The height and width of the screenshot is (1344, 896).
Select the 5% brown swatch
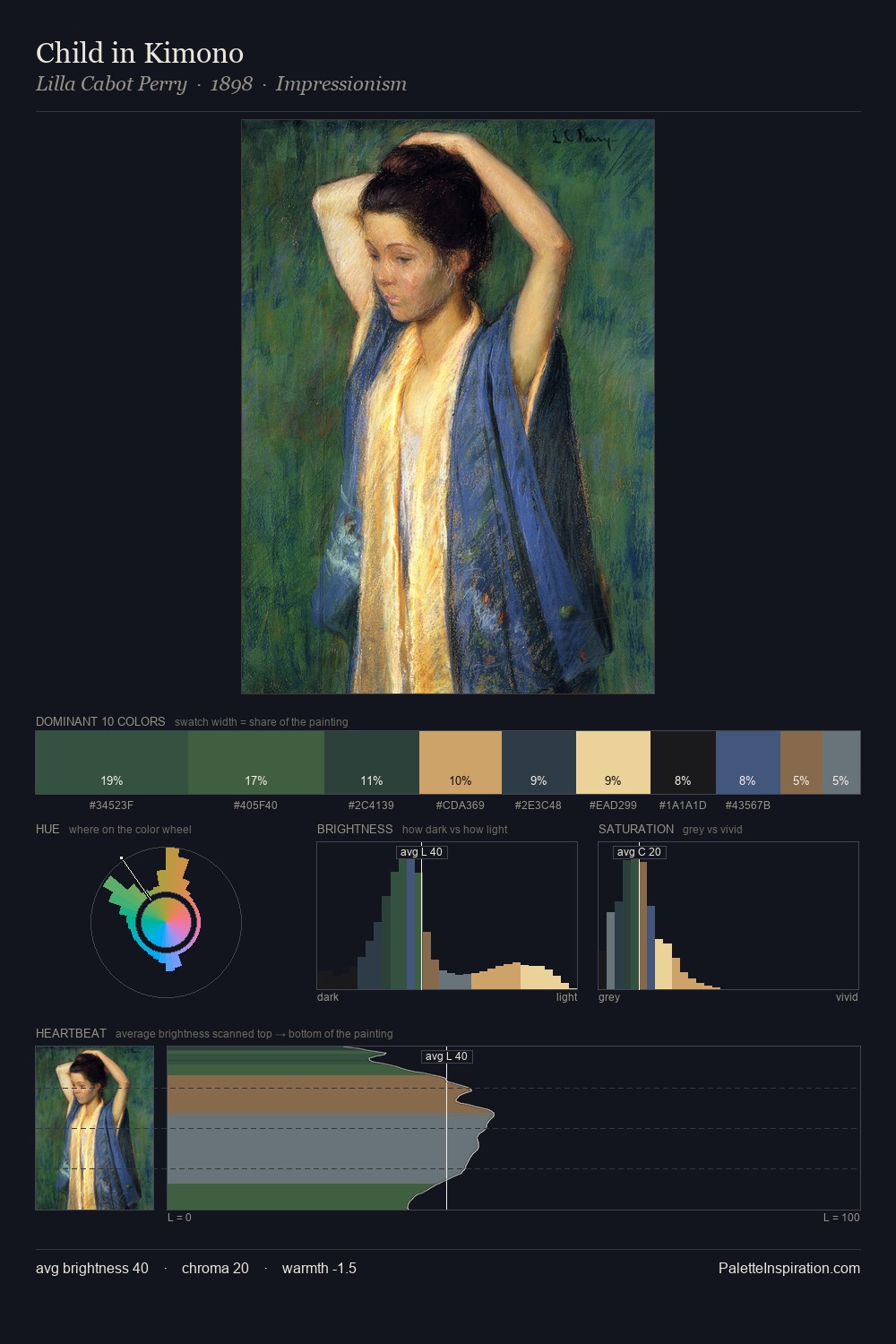[x=801, y=762]
